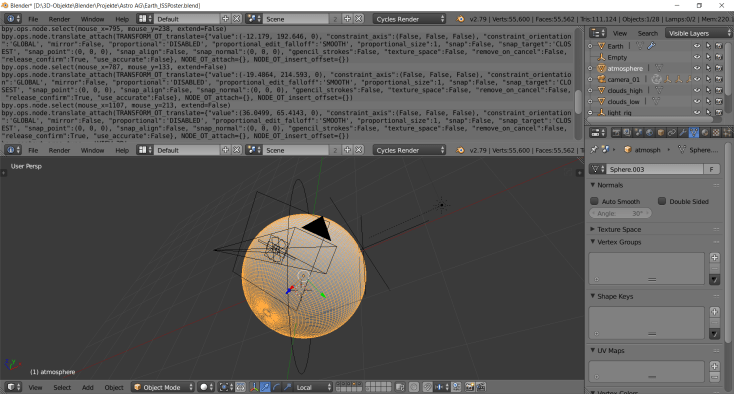This screenshot has width=734, height=394.
Task: Open the Modifiers wrench properties tab
Action: tap(683, 133)
